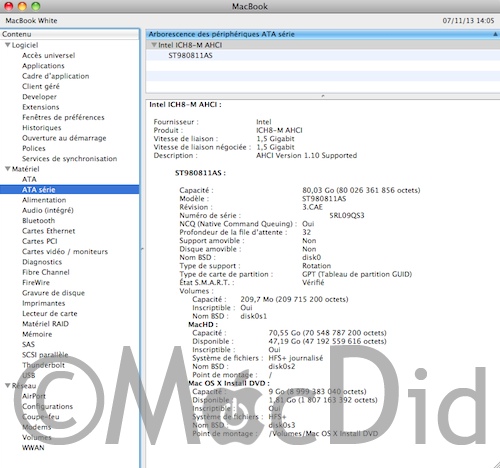Select Services de synchronisation
Viewport: 500px width, 468px height.
(70, 159)
